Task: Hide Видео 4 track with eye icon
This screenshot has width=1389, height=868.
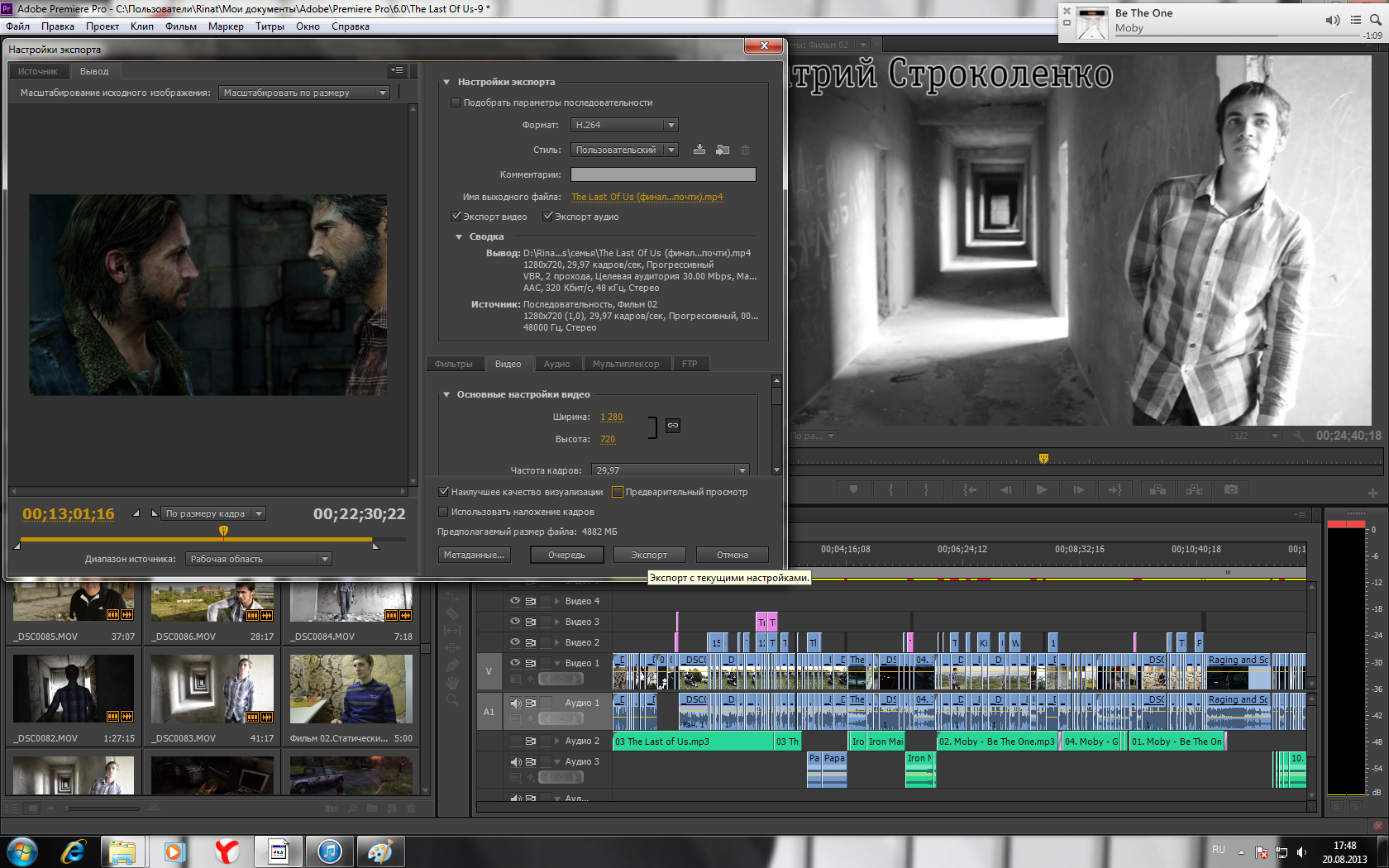Action: click(515, 601)
